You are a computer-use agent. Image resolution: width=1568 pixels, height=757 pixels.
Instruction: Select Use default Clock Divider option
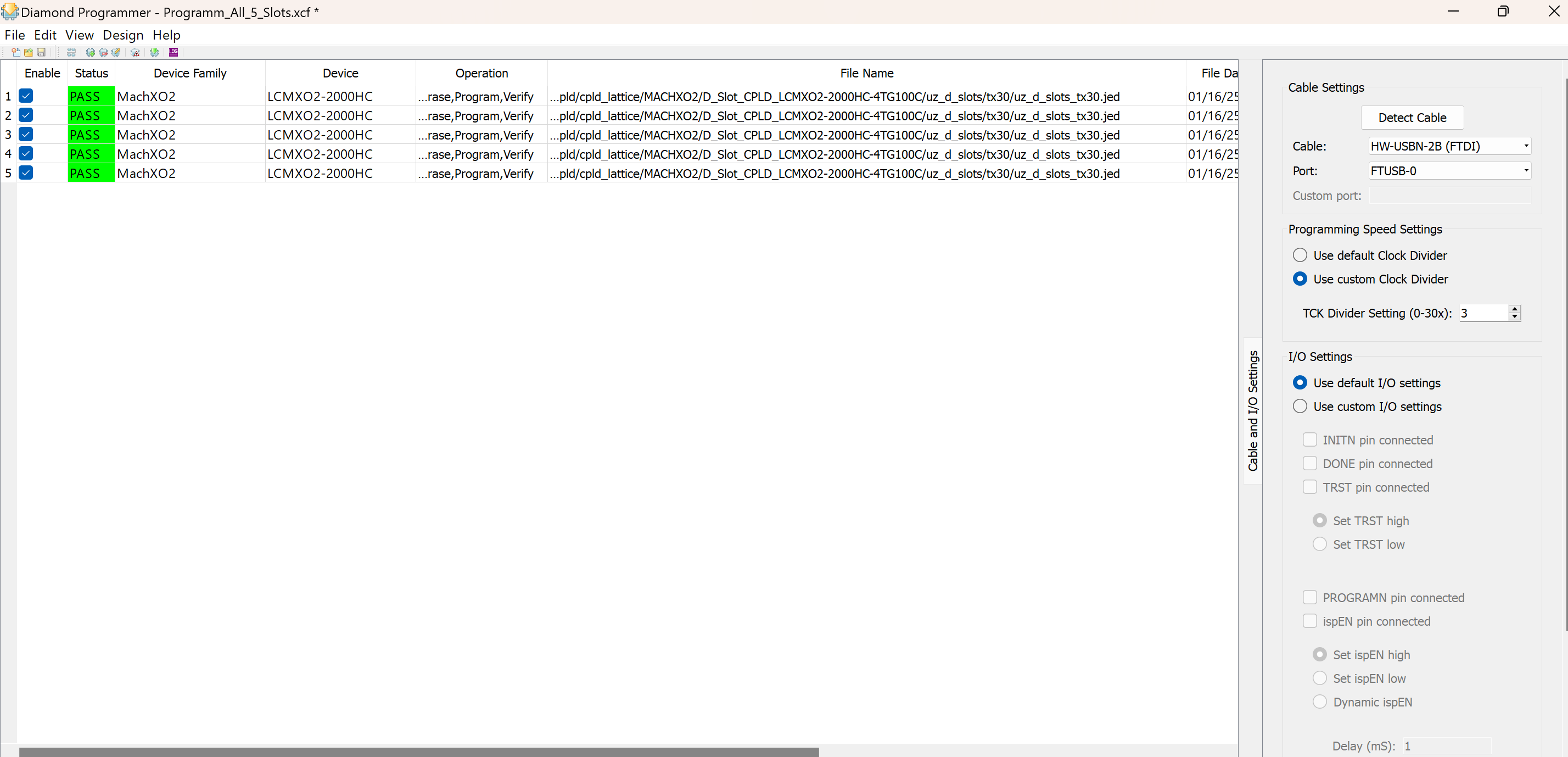pos(1300,255)
